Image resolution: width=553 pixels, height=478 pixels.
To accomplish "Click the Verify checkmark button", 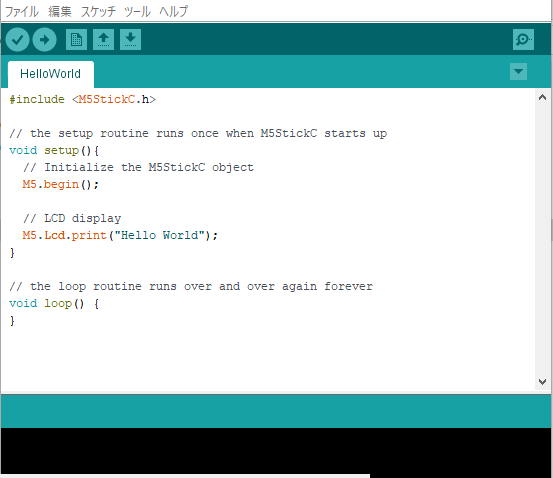I will pyautogui.click(x=17, y=40).
